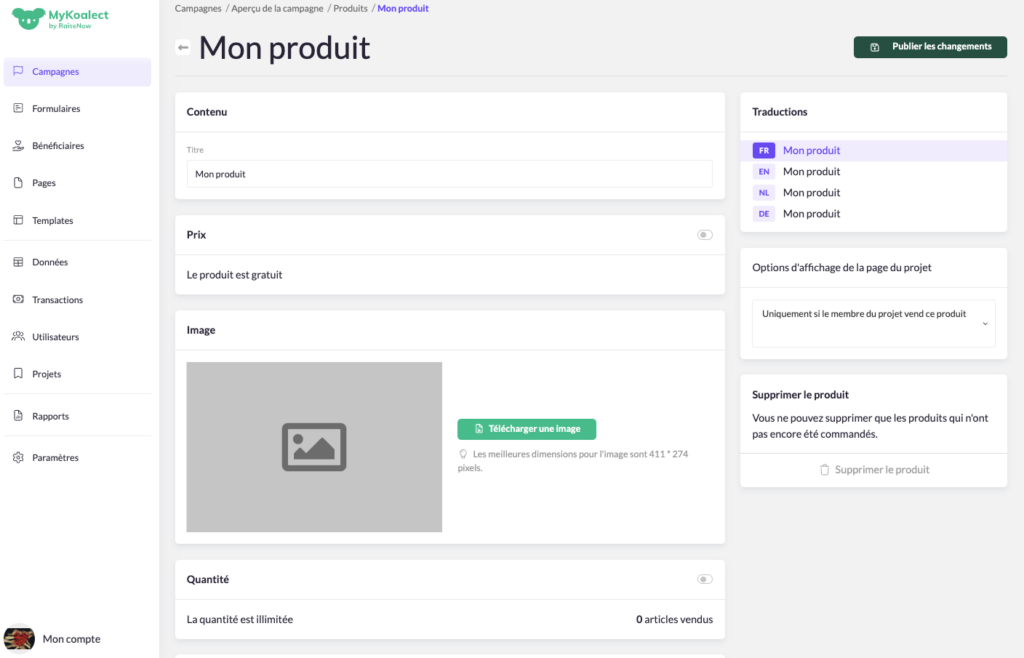Image resolution: width=1024 pixels, height=658 pixels.
Task: Open Utilisateurs via its people icon
Action: (x=18, y=336)
